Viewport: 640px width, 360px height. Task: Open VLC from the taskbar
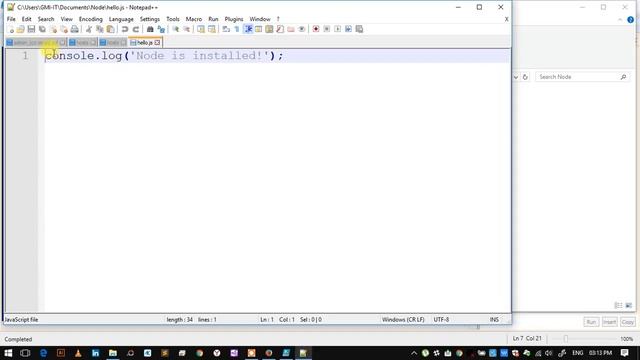coord(78,353)
